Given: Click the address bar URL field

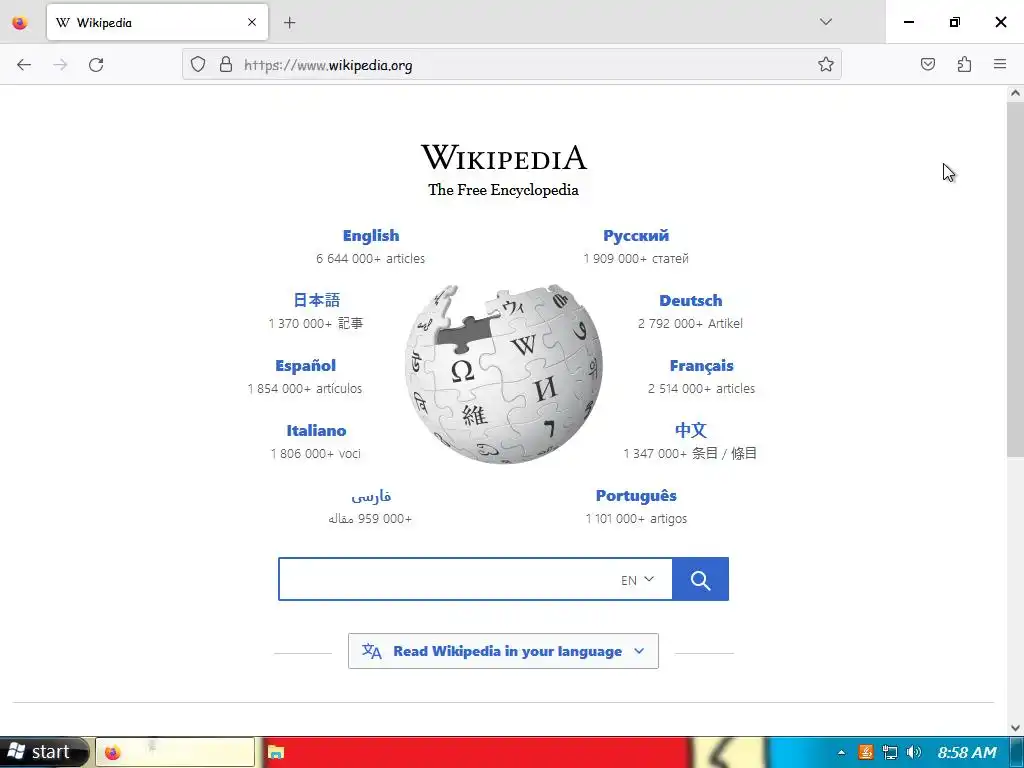Looking at the screenshot, I should [x=511, y=65].
